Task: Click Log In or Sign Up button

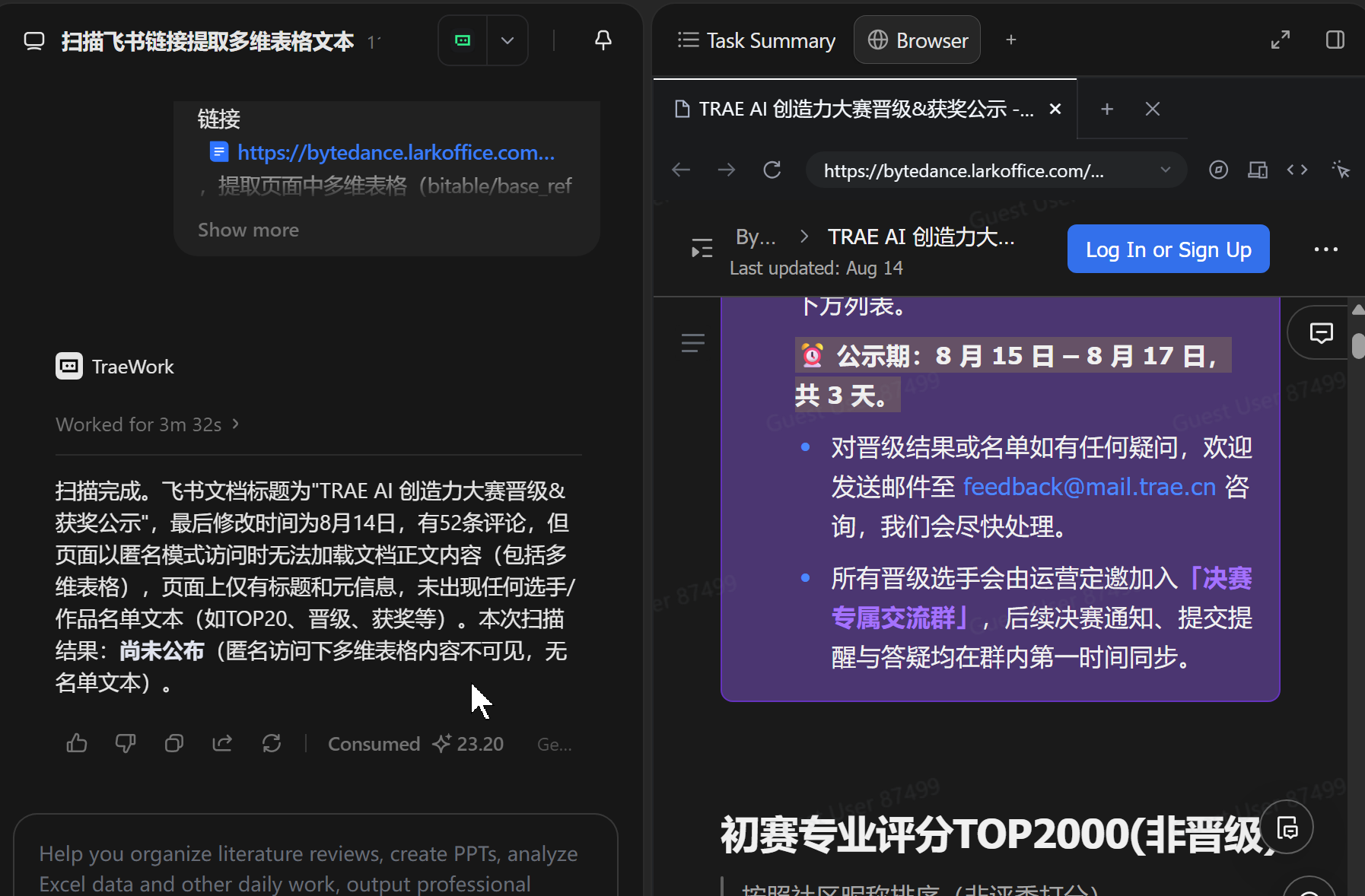Action: 1168,249
